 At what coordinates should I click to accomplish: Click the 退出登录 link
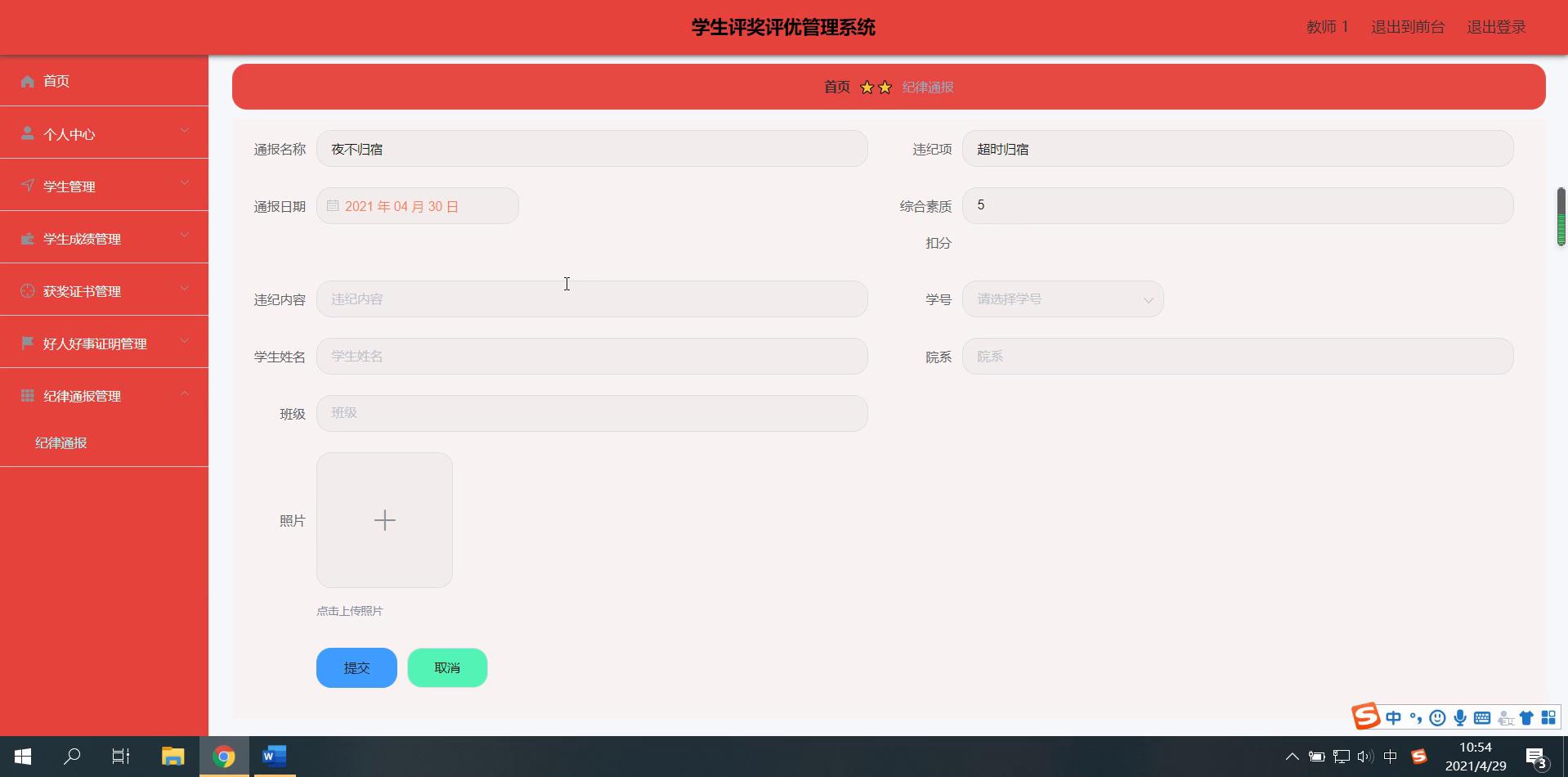click(1496, 27)
